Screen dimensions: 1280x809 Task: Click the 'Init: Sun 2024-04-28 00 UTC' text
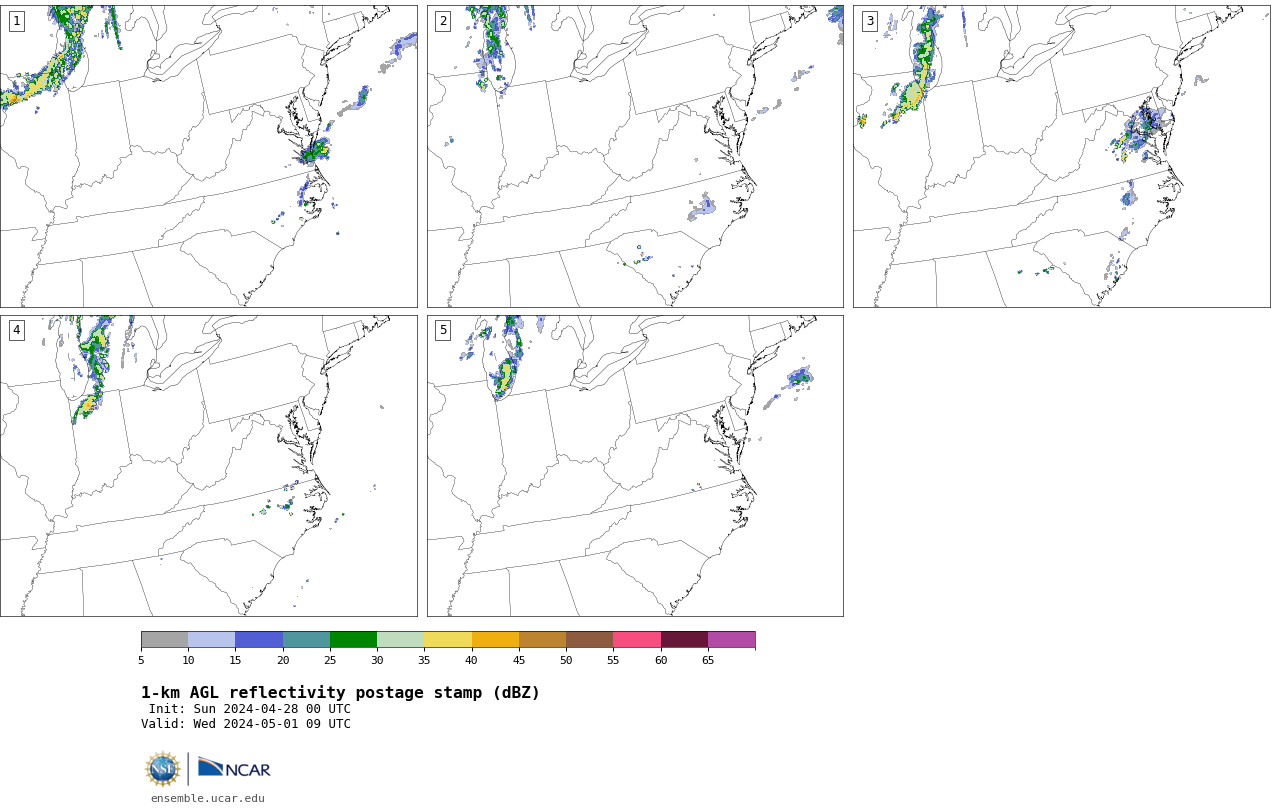250,709
